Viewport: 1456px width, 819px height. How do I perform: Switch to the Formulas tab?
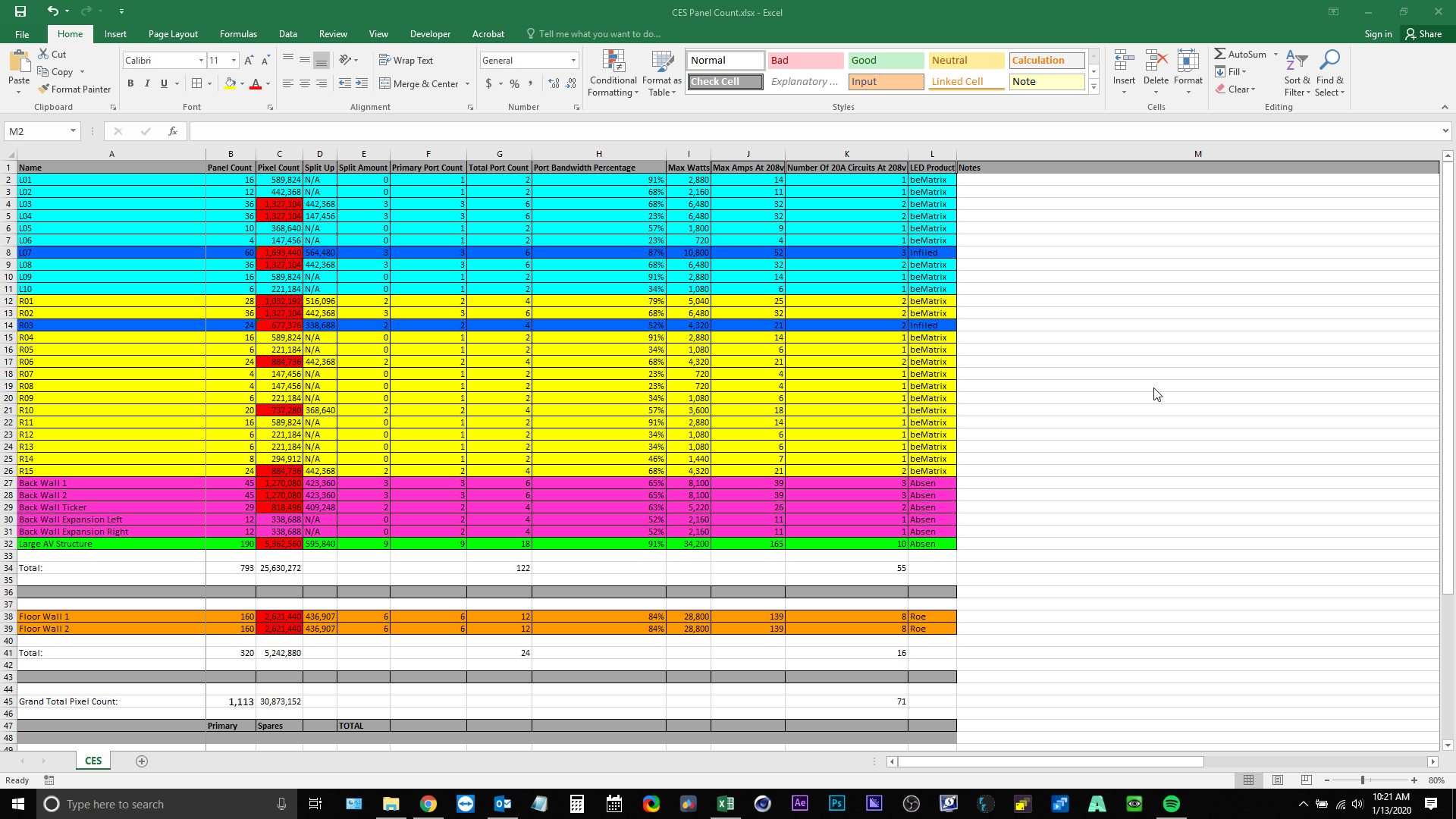point(238,34)
